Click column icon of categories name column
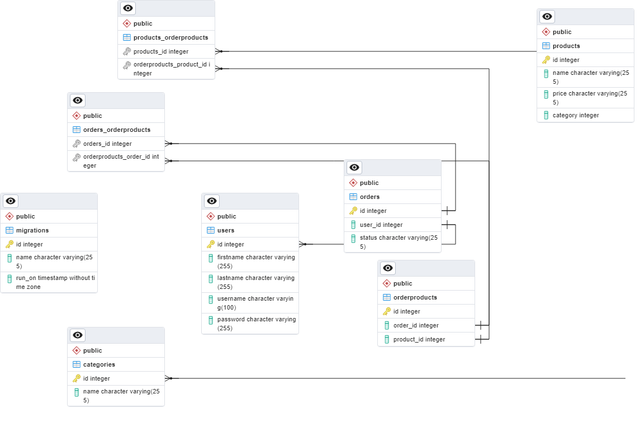640x437 pixels. point(76,392)
